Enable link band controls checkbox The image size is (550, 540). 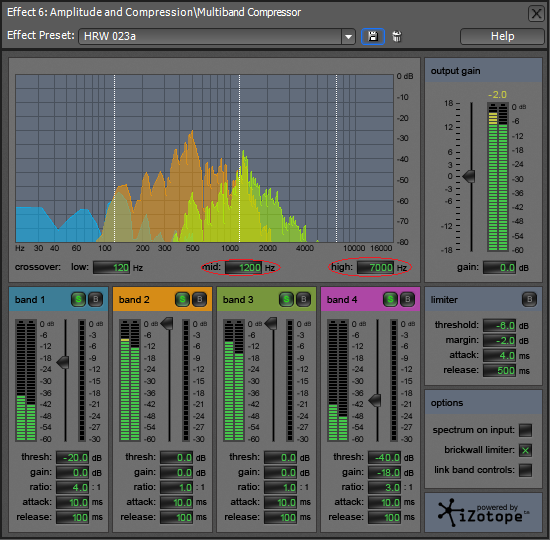(x=525, y=470)
